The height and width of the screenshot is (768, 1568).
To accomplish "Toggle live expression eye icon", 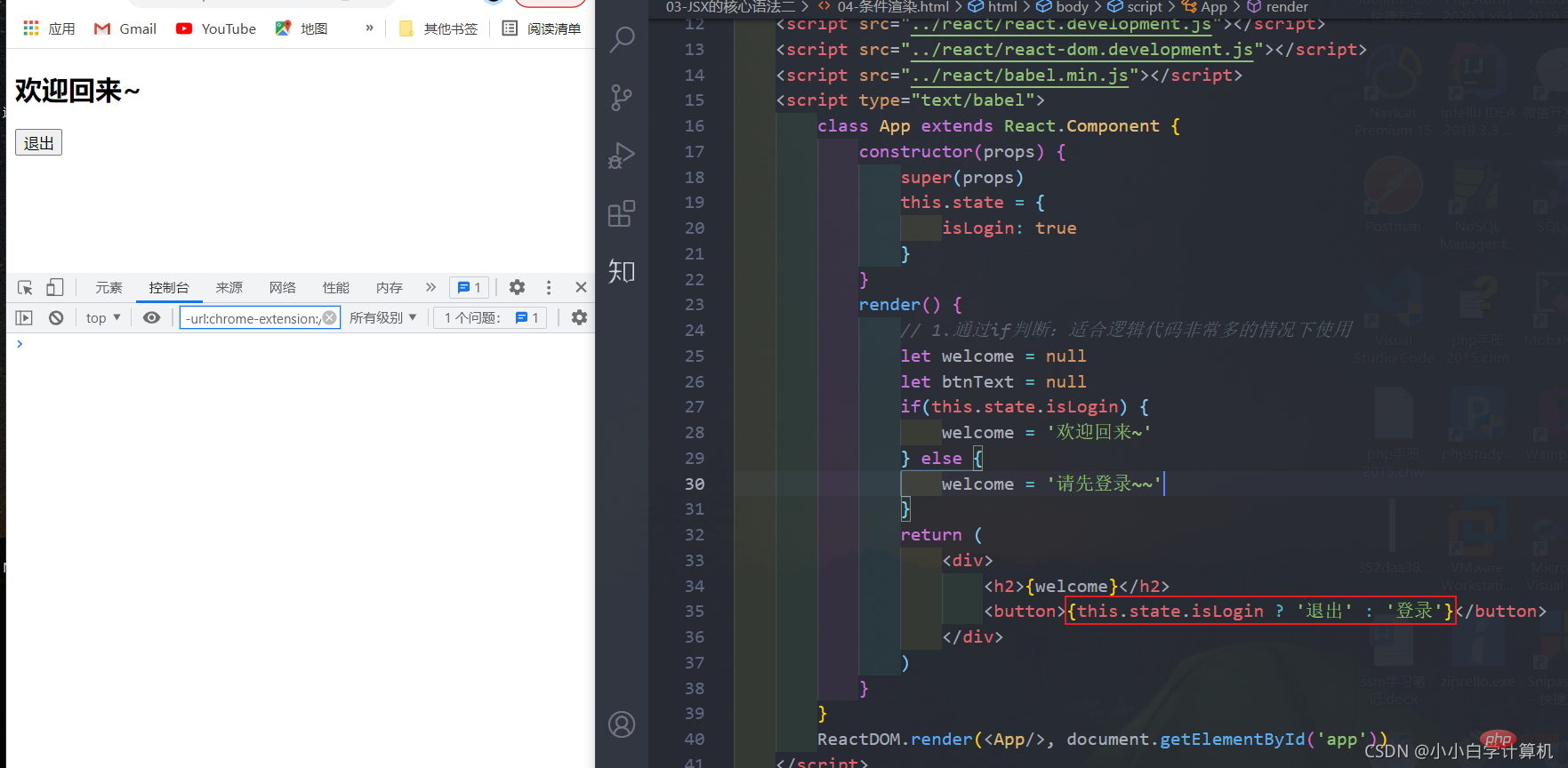I will click(x=152, y=317).
